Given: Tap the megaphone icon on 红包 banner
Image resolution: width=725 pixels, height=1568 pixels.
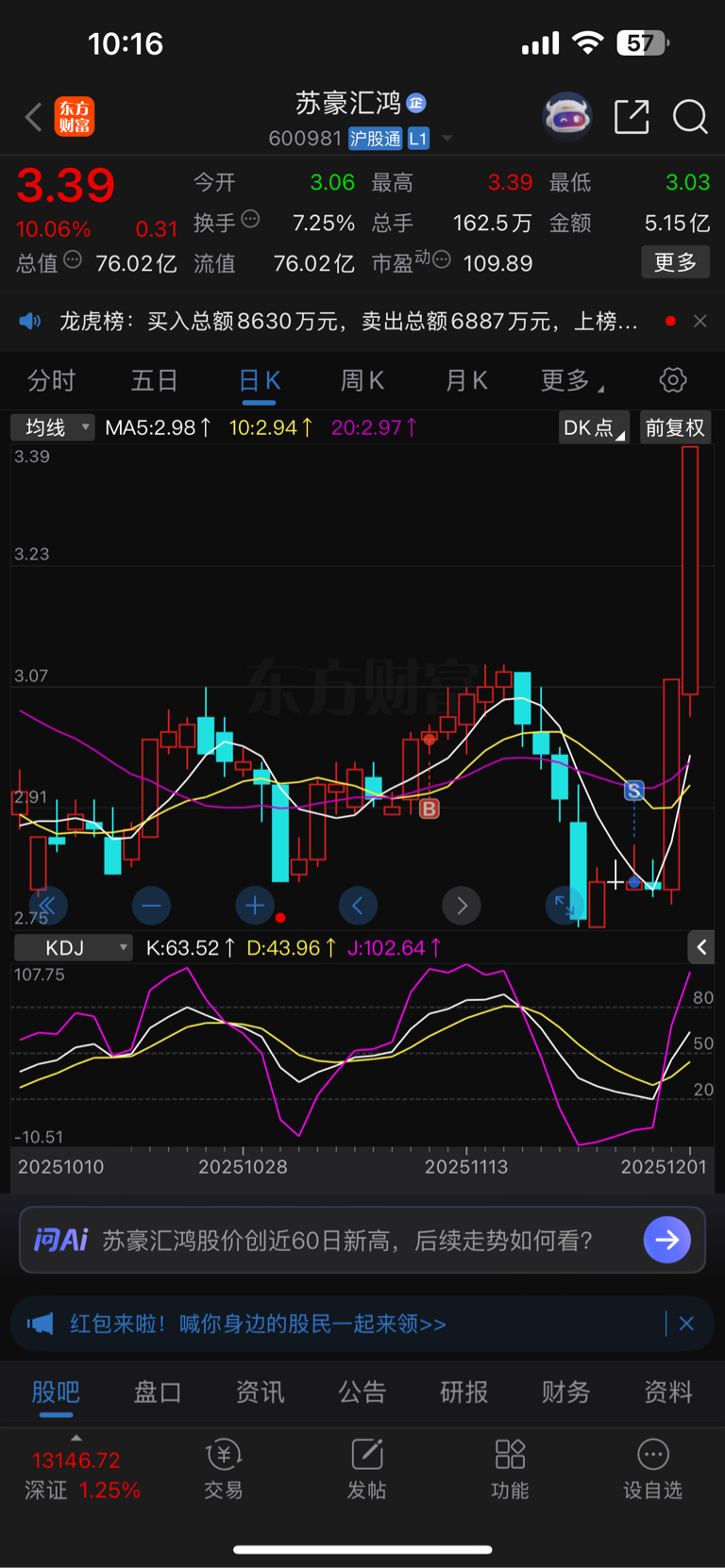Looking at the screenshot, I should [x=40, y=1324].
